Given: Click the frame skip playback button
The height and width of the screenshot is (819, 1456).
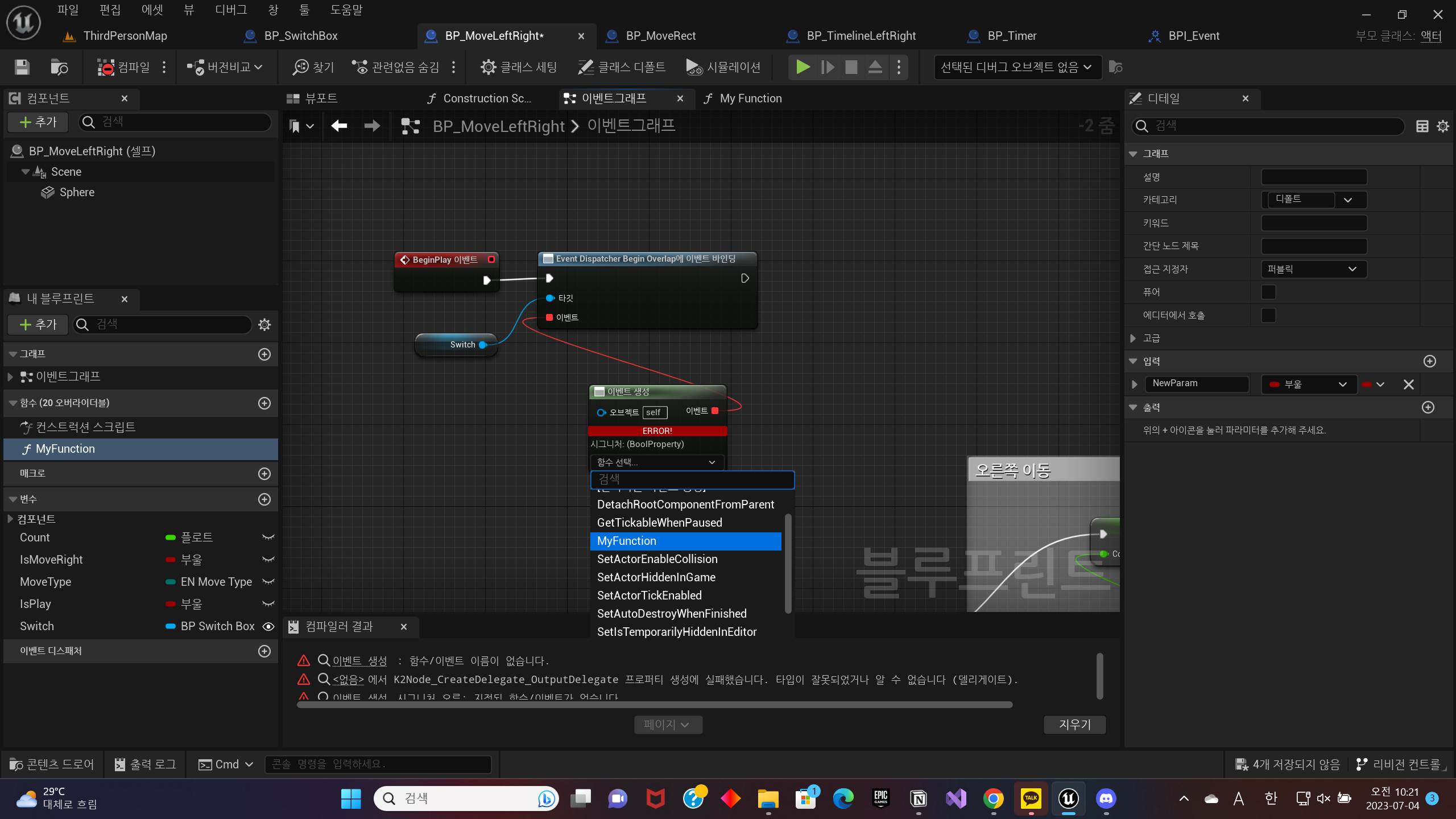Looking at the screenshot, I should [x=828, y=67].
